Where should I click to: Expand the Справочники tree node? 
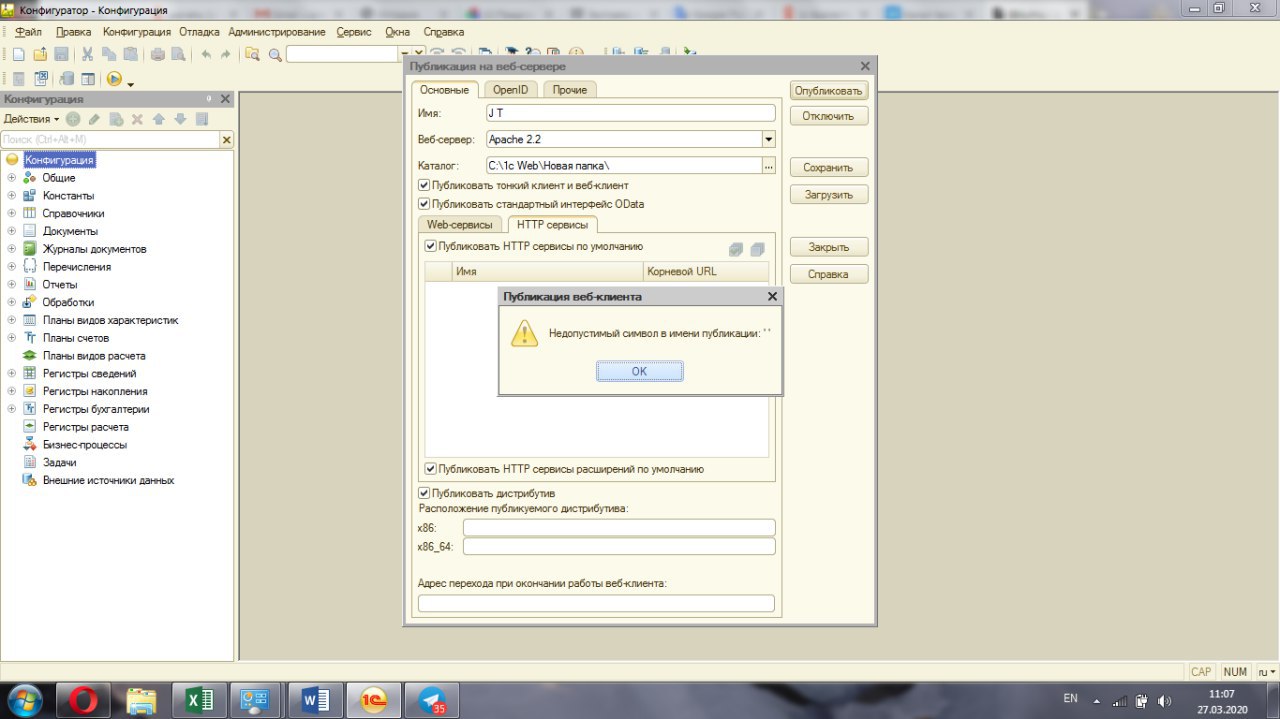pyautogui.click(x=12, y=213)
